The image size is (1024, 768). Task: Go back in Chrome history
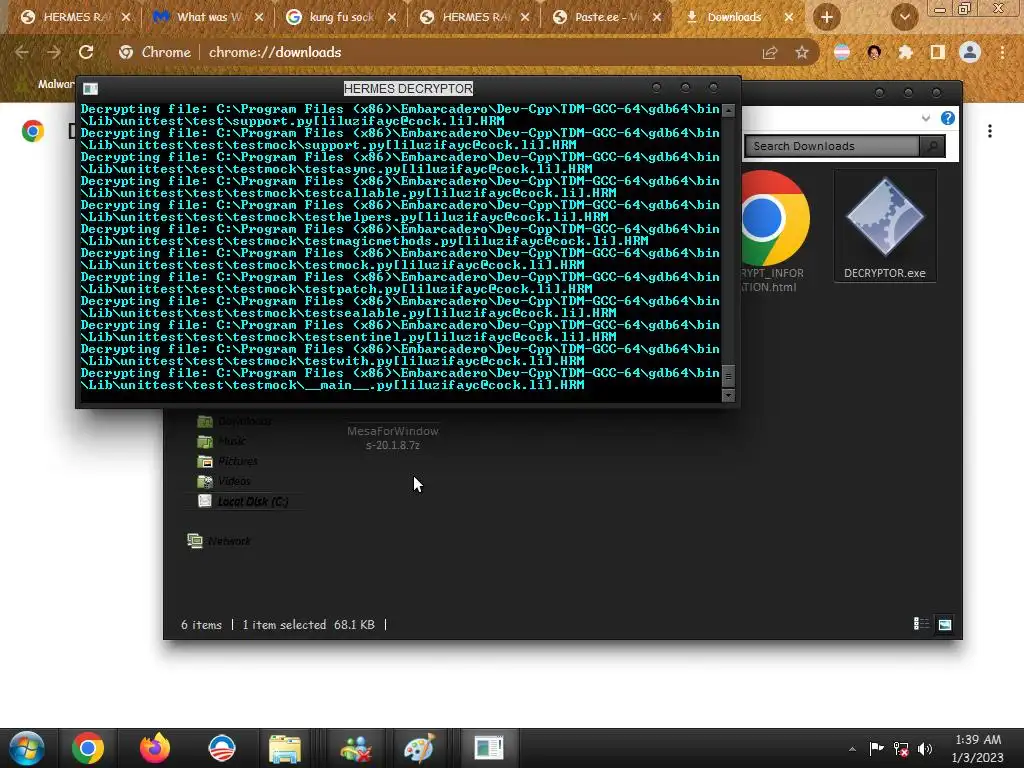22,52
